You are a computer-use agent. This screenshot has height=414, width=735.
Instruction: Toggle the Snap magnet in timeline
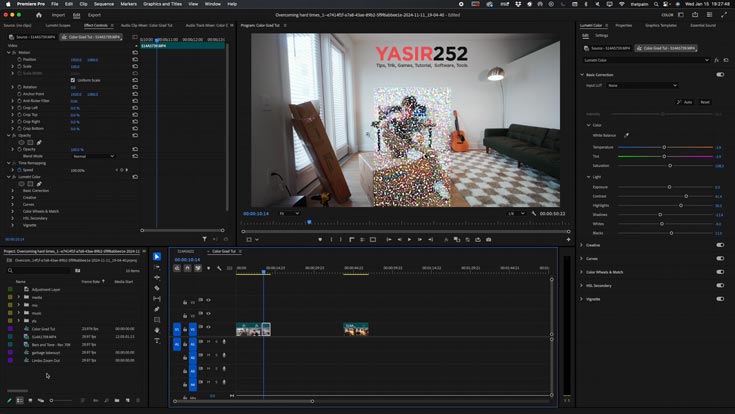[x=187, y=268]
